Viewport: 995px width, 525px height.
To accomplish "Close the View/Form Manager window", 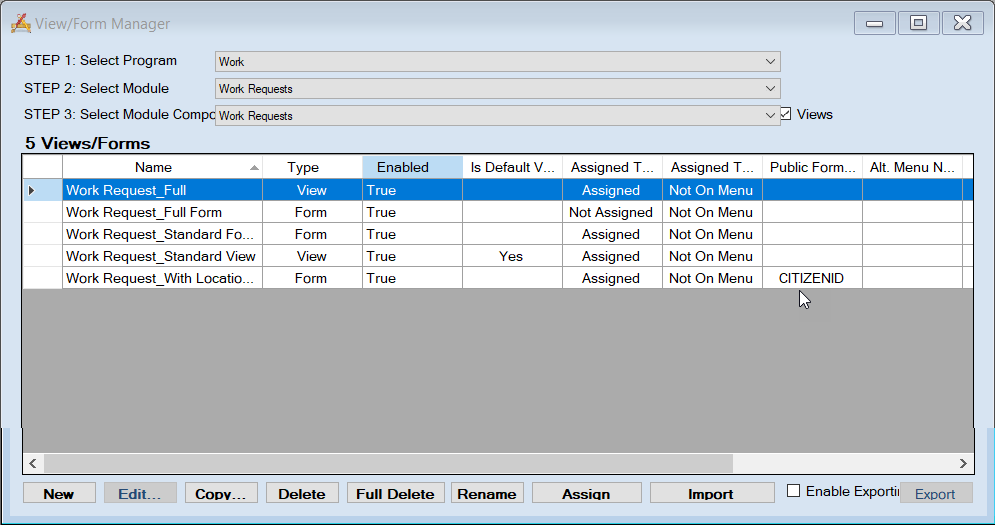I will click(x=963, y=23).
